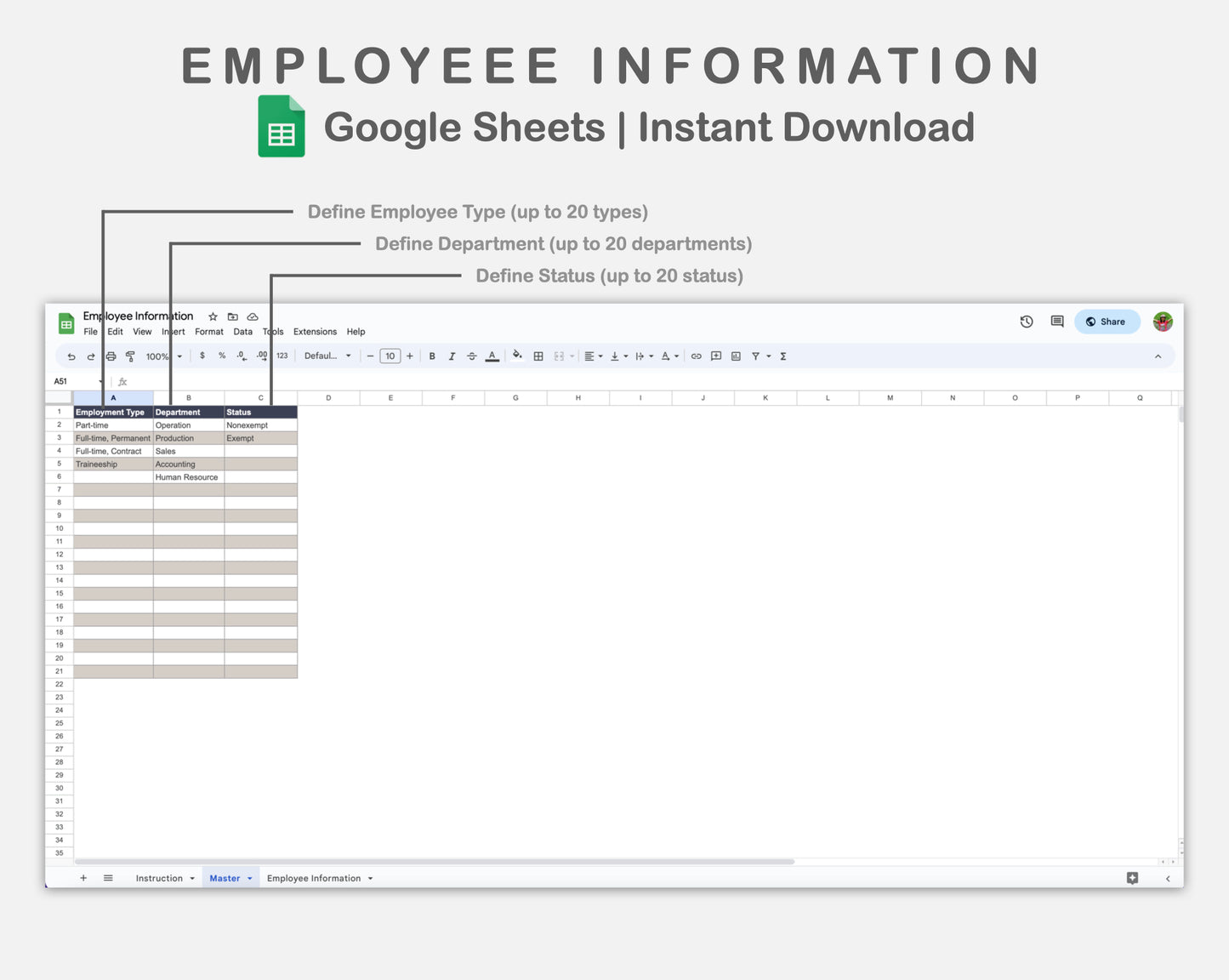
Task: Toggle bold formatting
Action: click(431, 356)
